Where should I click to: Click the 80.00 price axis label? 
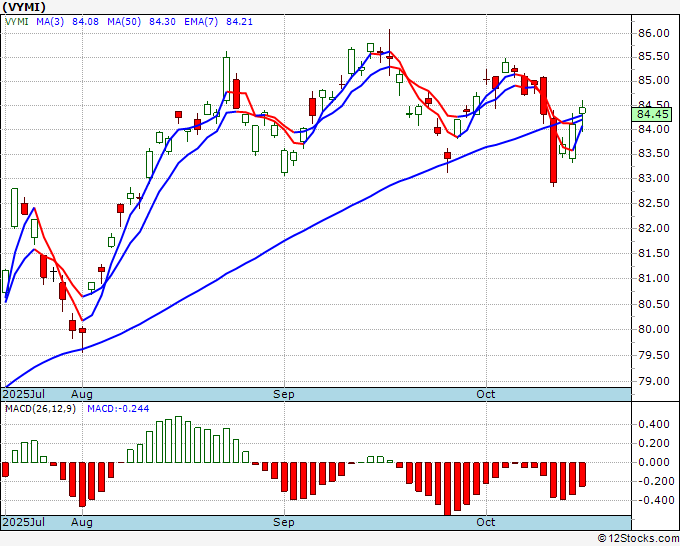point(653,329)
